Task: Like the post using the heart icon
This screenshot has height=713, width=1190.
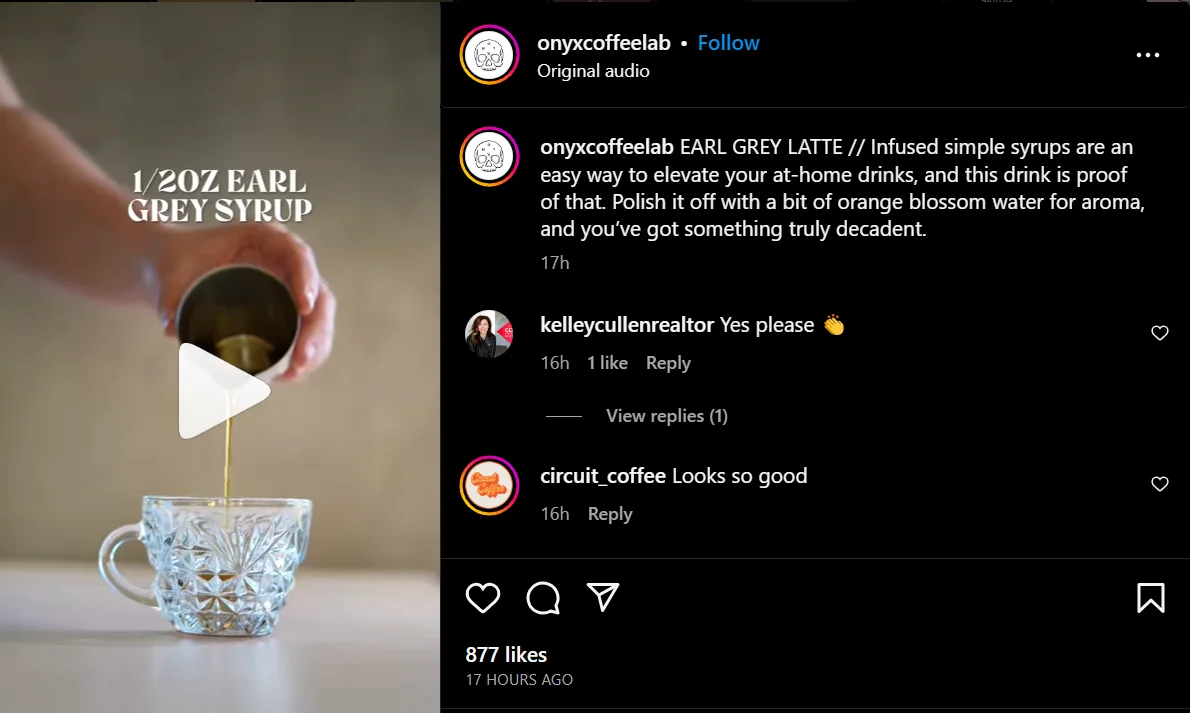Action: pyautogui.click(x=483, y=598)
